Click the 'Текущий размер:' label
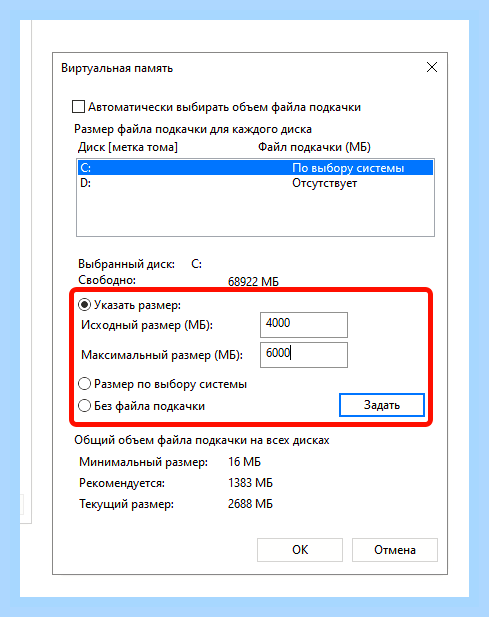The image size is (489, 617). (126, 504)
